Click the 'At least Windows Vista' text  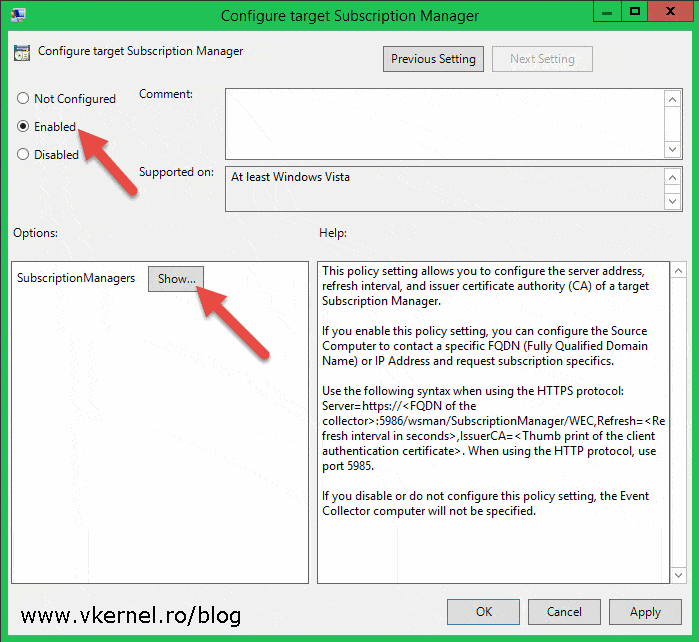(290, 177)
